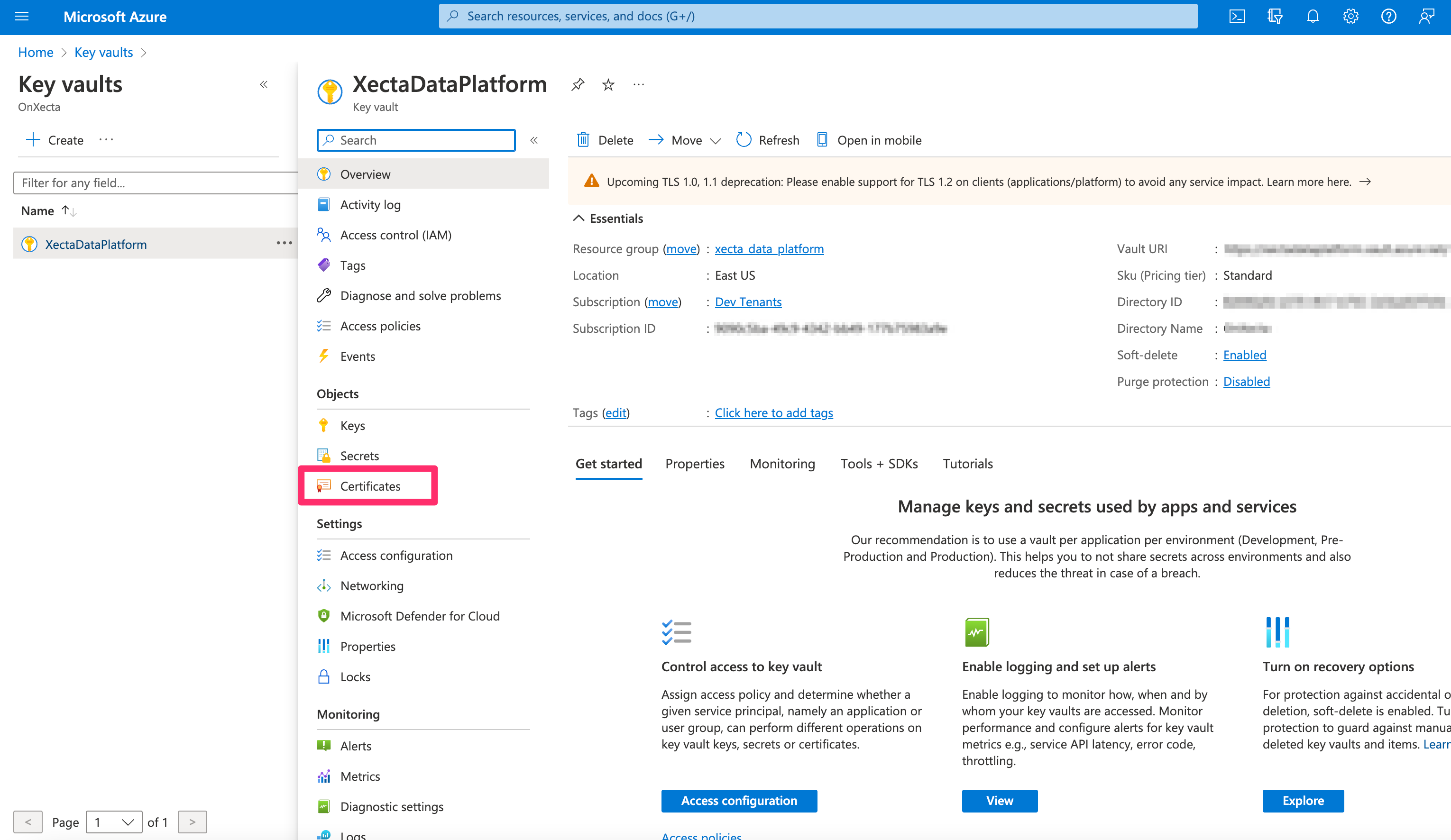This screenshot has width=1451, height=840.
Task: Click Access configuration button in Get started
Action: pos(739,800)
